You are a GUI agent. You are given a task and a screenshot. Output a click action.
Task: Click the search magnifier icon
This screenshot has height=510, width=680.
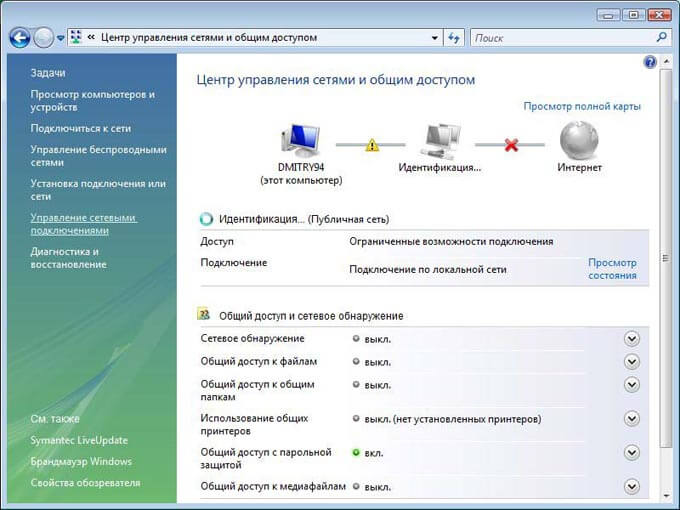pos(661,37)
